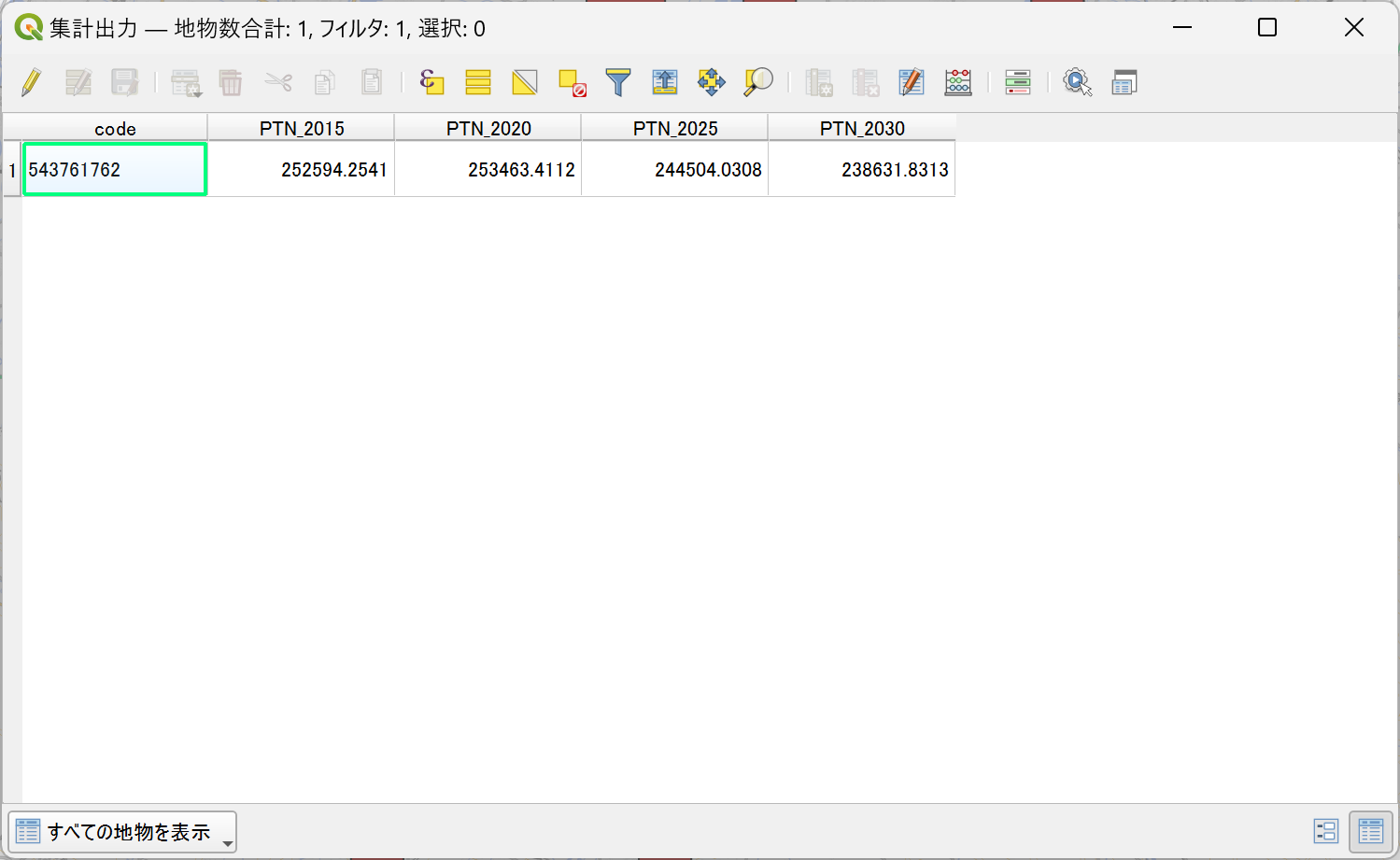Open the field calculator abacus icon
Image resolution: width=1400 pixels, height=860 pixels.
click(958, 82)
